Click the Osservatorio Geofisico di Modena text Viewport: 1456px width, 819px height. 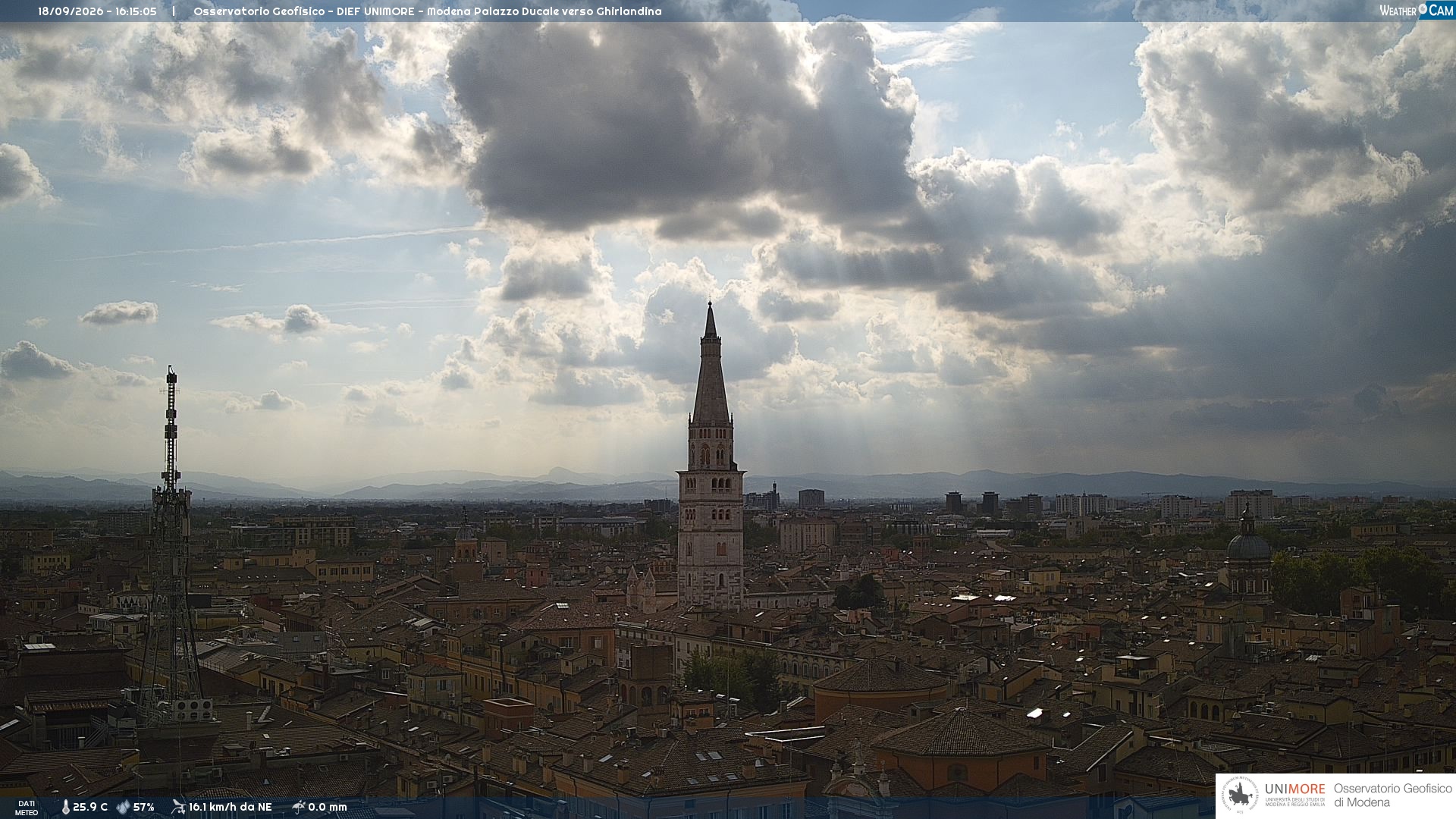point(1392,795)
